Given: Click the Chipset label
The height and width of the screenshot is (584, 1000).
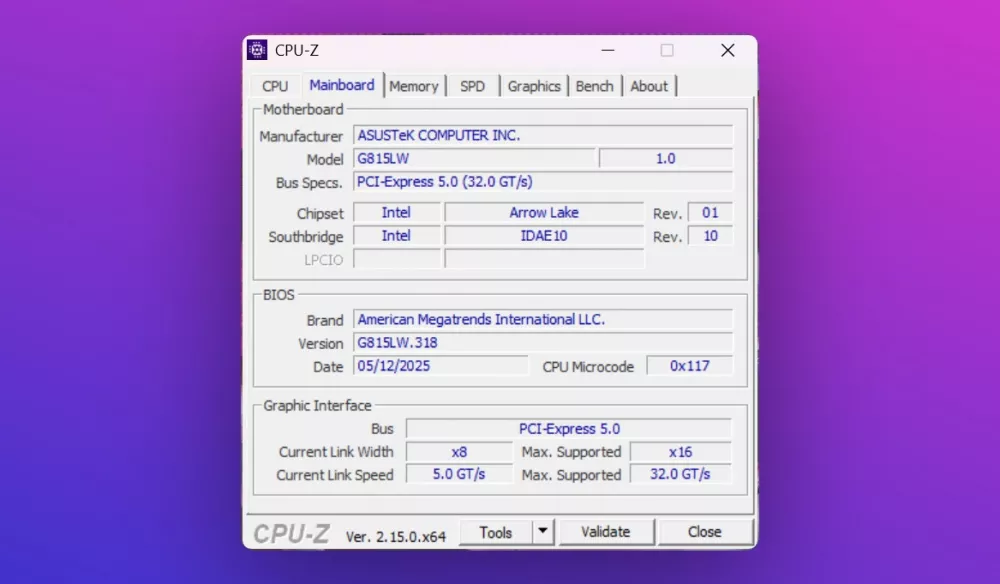Looking at the screenshot, I should (x=320, y=214).
